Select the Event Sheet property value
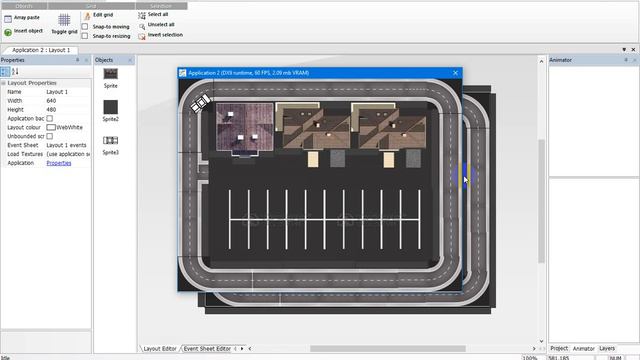This screenshot has height=360, width=640. (68, 145)
